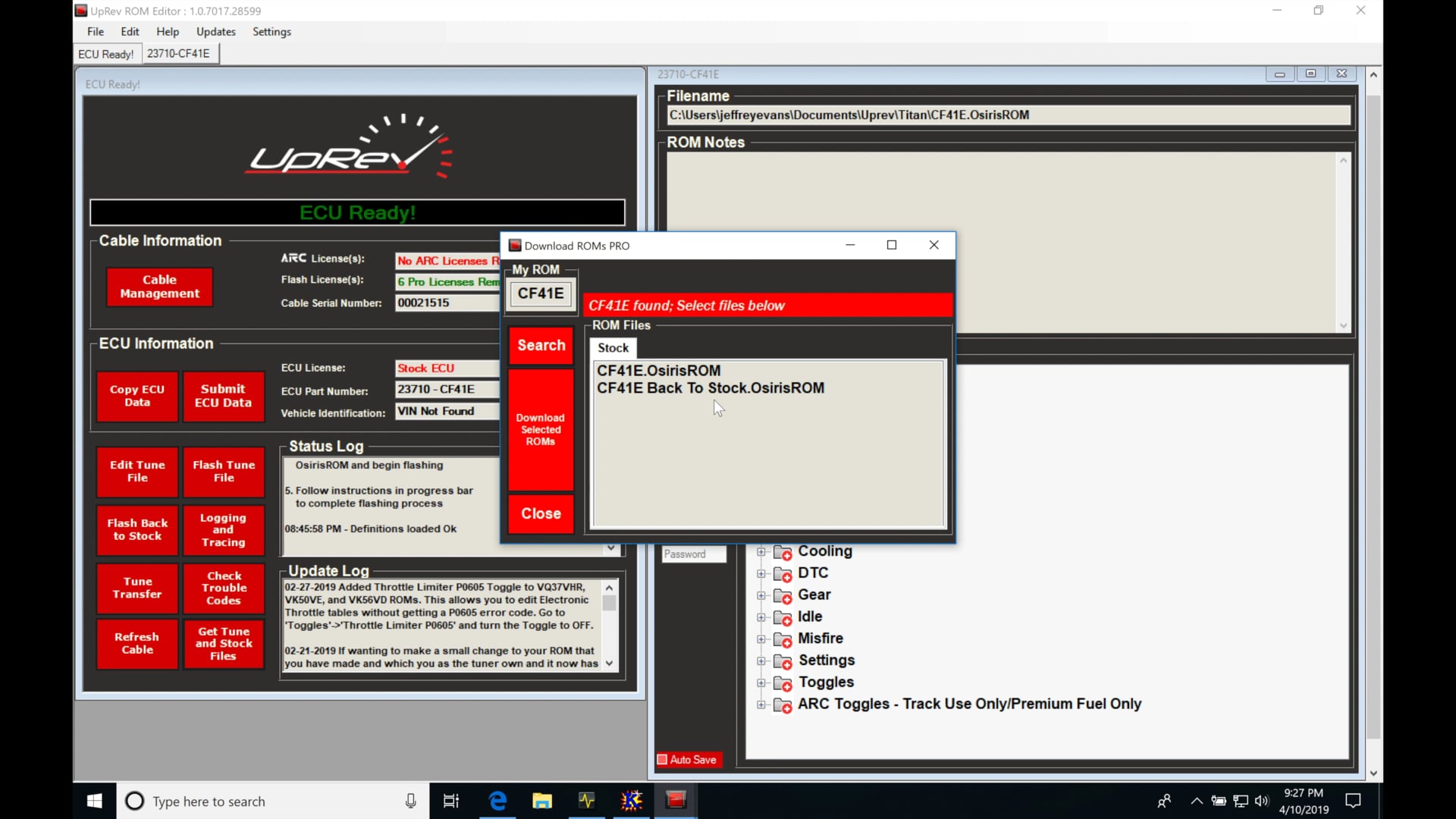Expand the Toggles tree node
The image size is (1456, 819).
pyautogui.click(x=761, y=683)
